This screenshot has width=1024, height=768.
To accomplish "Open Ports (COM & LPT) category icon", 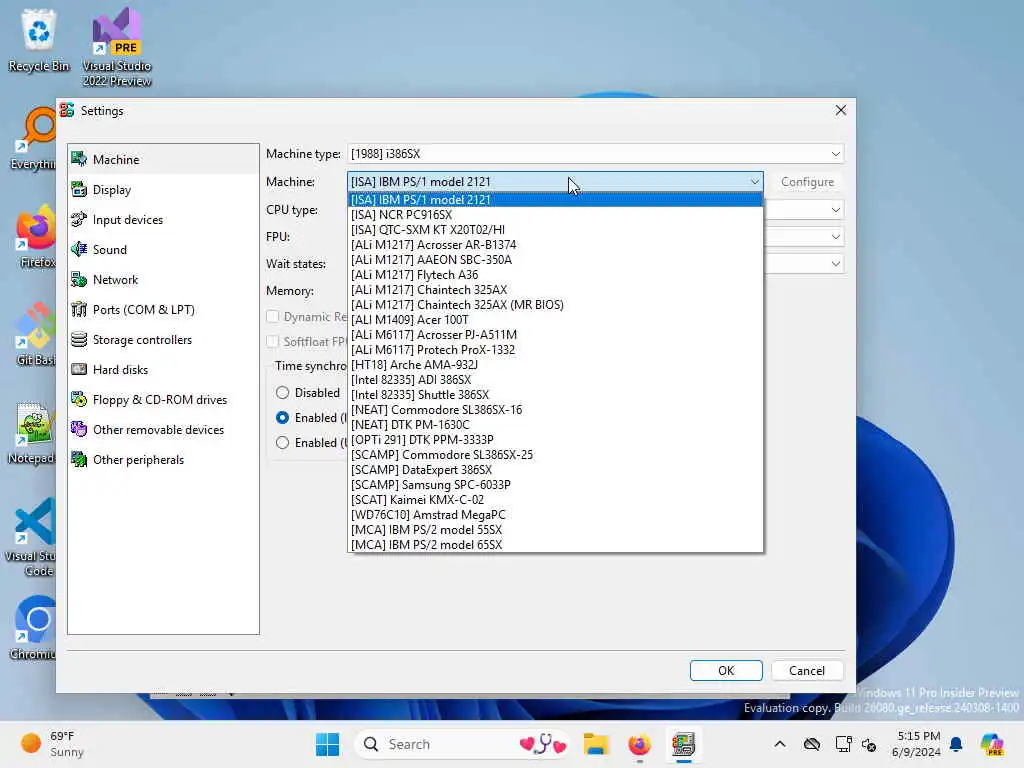I will coord(79,310).
